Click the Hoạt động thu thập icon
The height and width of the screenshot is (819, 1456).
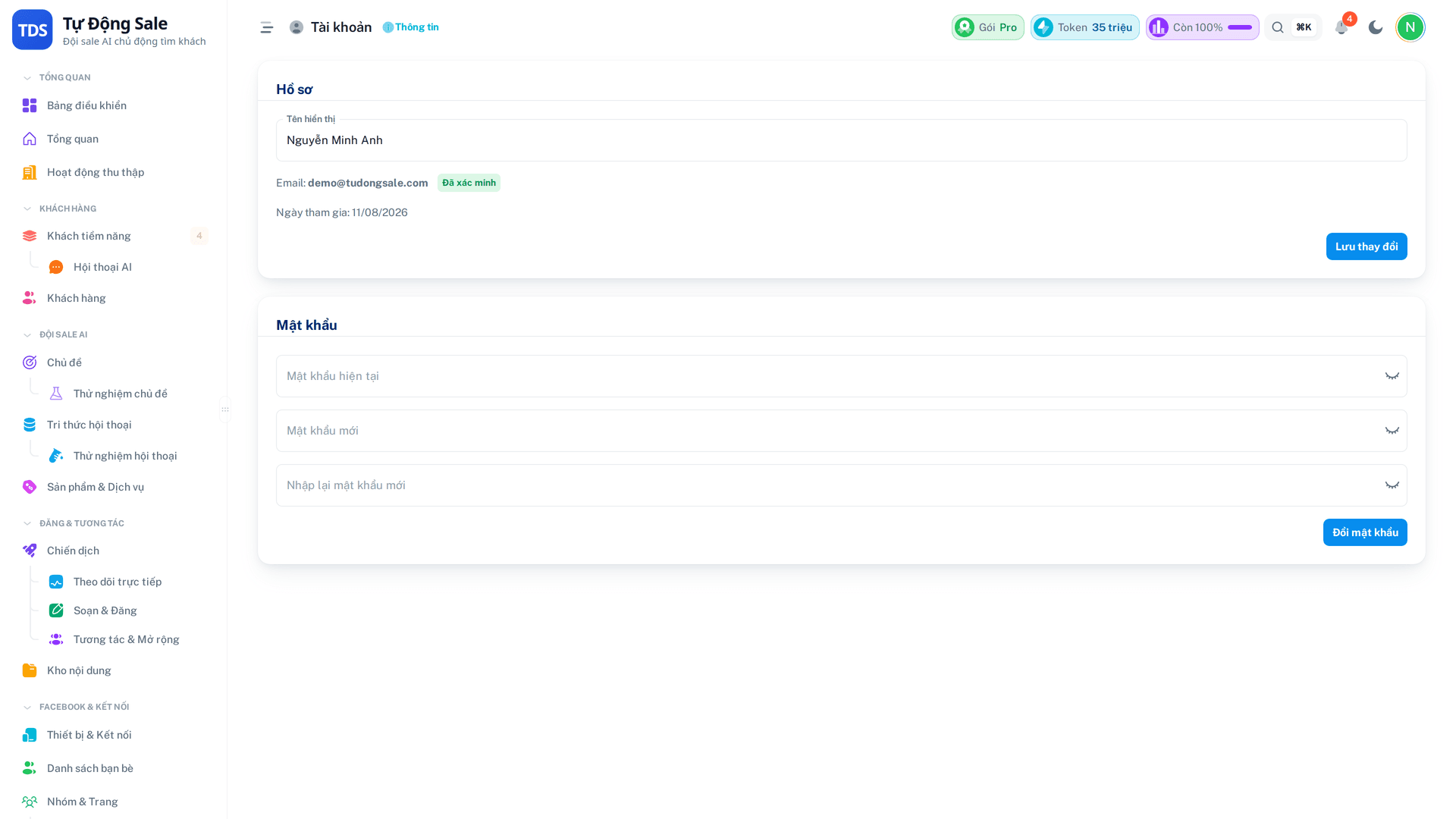coord(30,172)
